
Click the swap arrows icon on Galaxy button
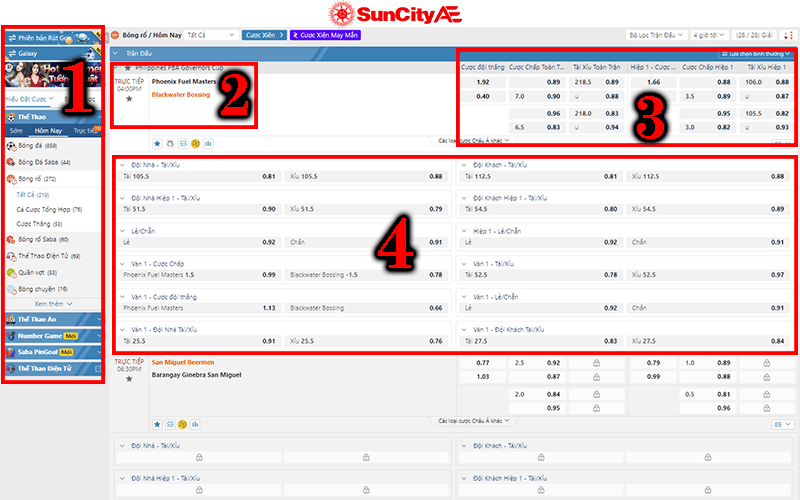(x=12, y=54)
